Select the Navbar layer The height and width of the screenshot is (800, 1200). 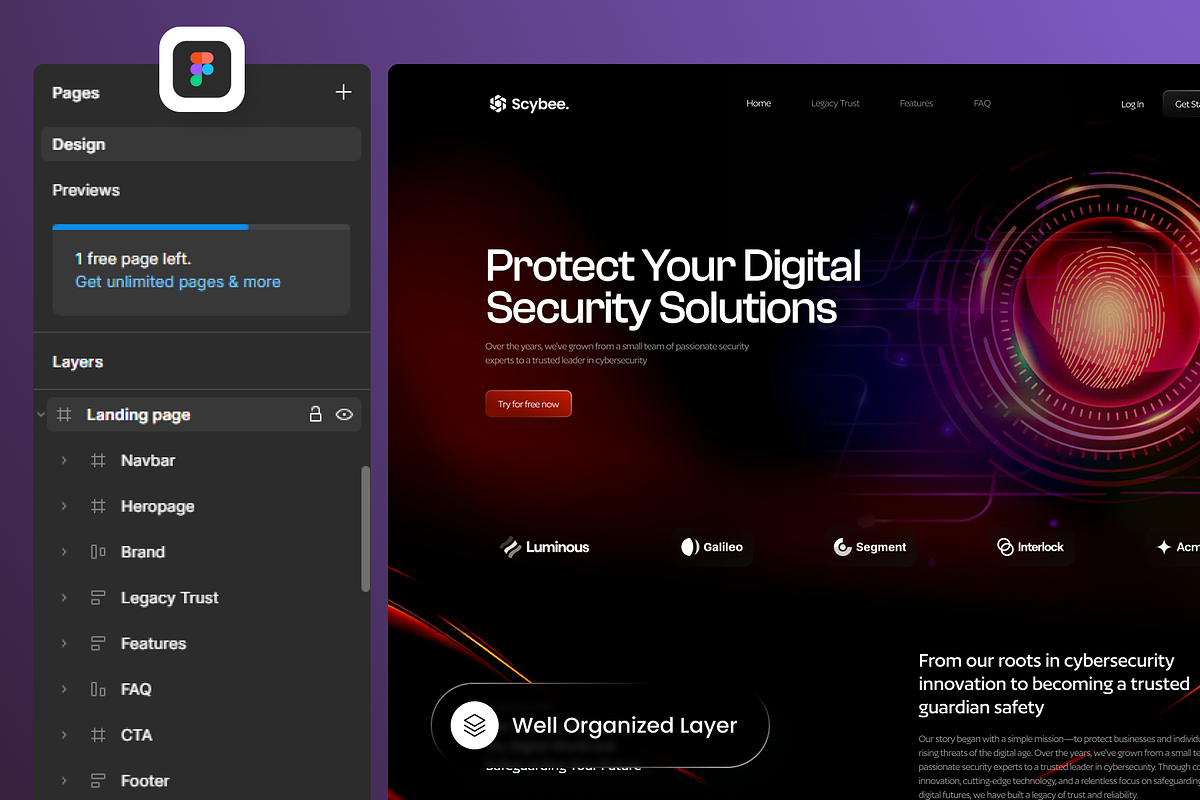pyautogui.click(x=148, y=460)
